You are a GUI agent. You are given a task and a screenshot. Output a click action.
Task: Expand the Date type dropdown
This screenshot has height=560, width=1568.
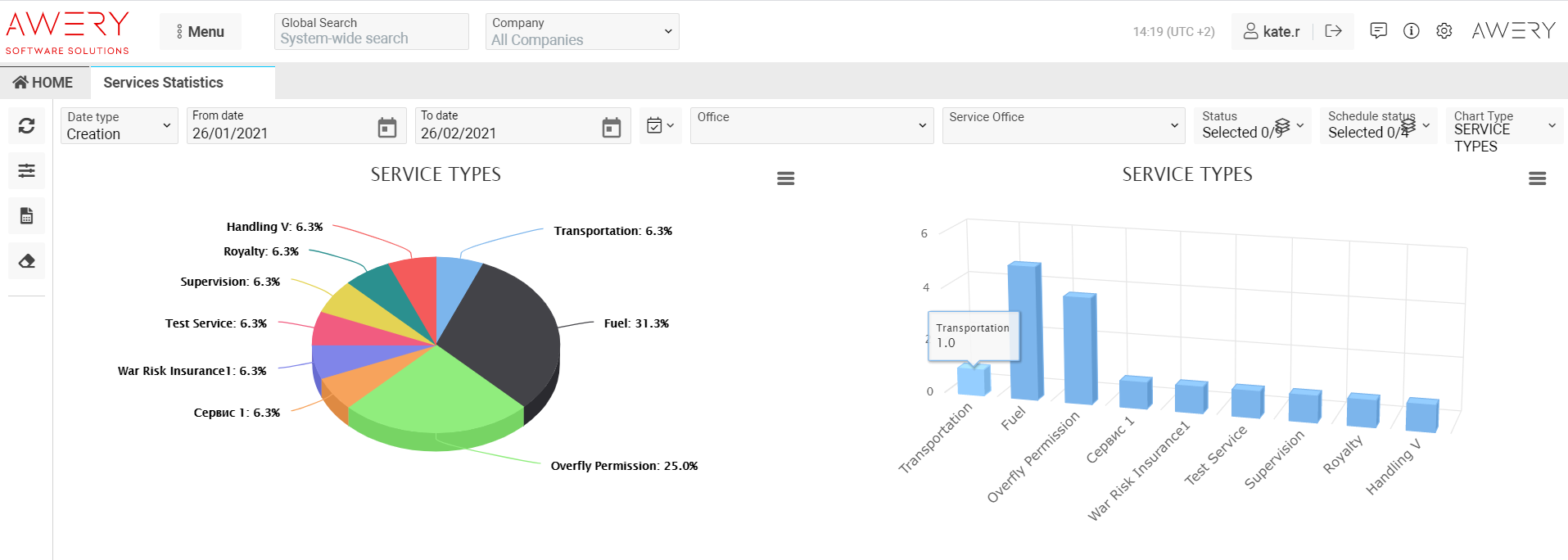120,126
